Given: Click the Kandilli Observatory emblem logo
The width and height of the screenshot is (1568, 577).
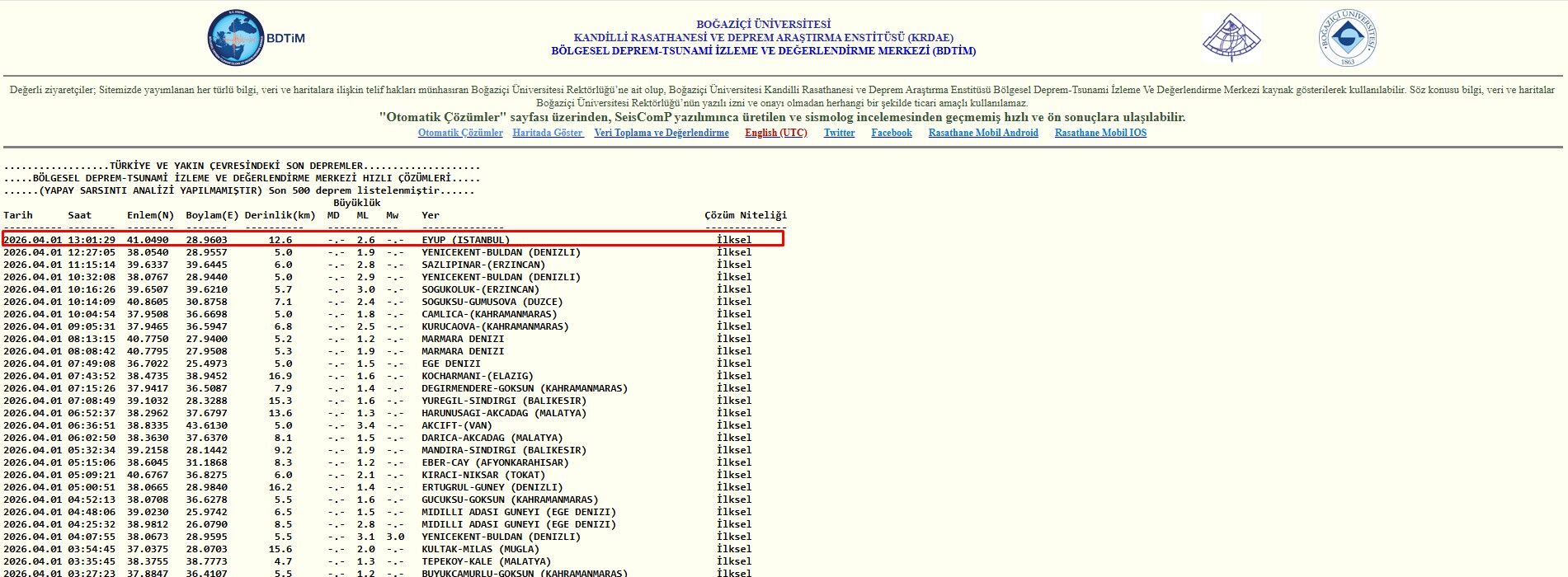Looking at the screenshot, I should (1231, 38).
